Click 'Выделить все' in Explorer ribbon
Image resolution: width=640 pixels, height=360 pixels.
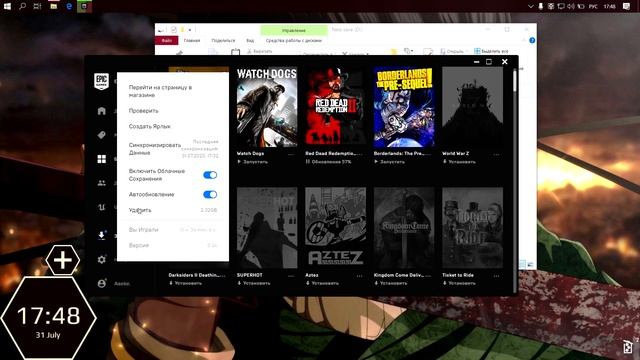tap(491, 51)
